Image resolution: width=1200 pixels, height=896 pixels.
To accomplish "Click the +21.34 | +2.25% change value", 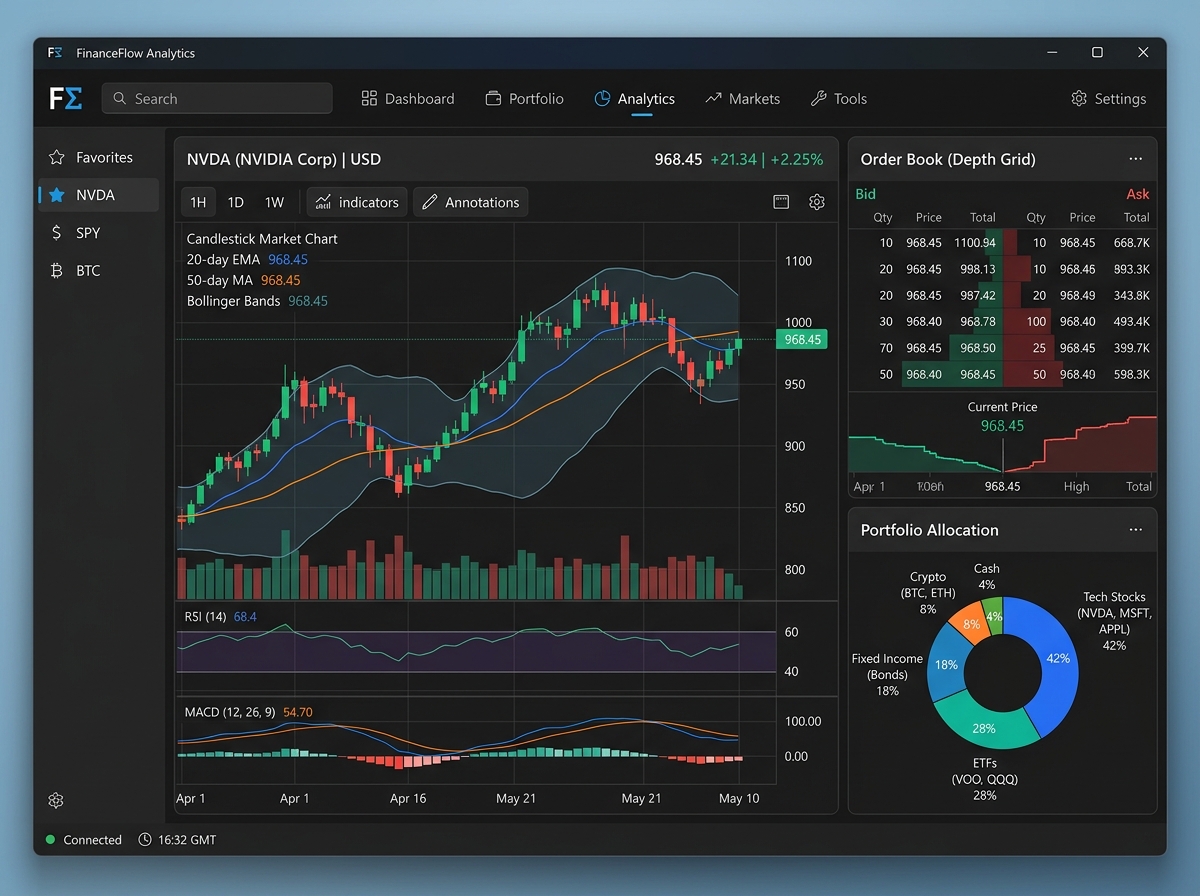I will [x=767, y=159].
